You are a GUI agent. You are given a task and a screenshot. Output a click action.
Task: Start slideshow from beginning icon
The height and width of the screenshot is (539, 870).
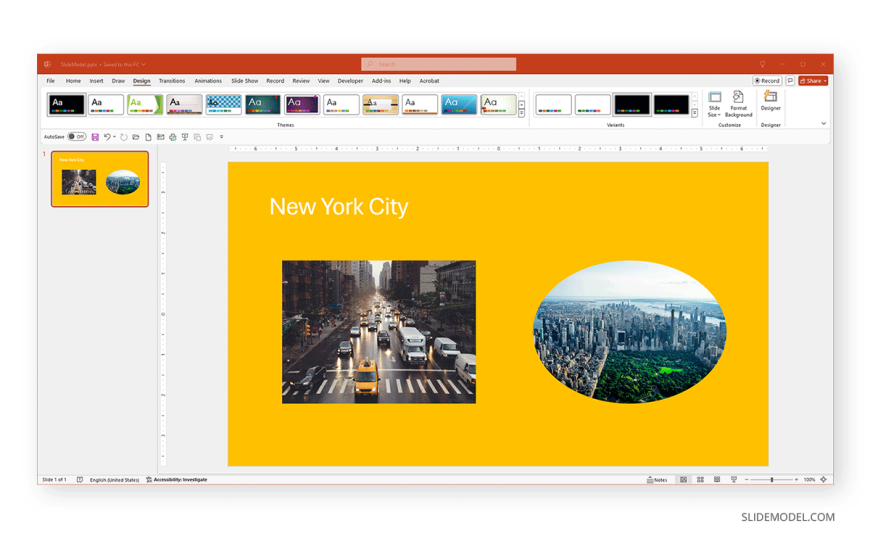coord(185,137)
